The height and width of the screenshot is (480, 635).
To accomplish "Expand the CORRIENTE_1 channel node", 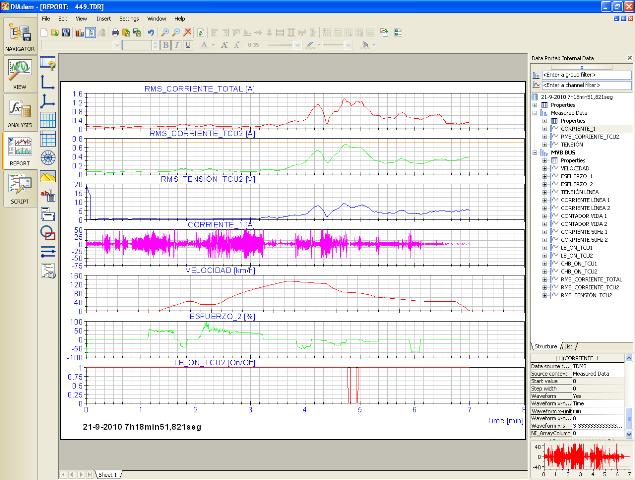I will [545, 129].
